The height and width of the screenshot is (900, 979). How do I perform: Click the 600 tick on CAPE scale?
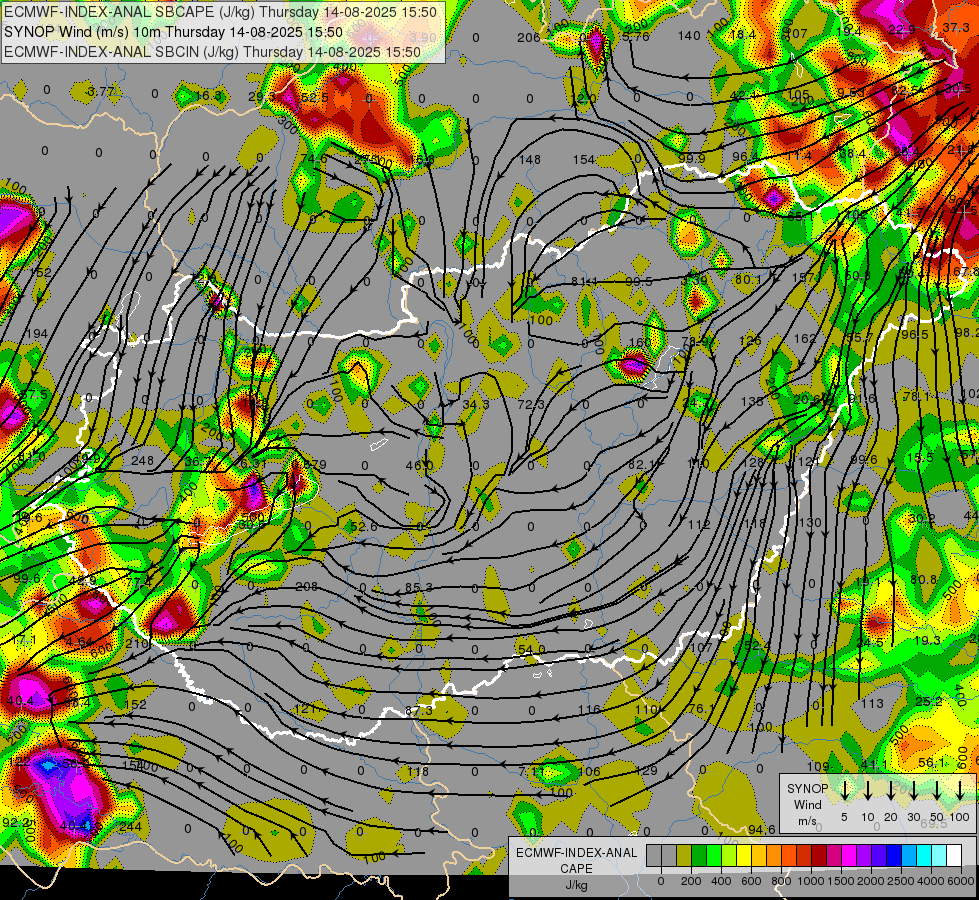coord(751,881)
